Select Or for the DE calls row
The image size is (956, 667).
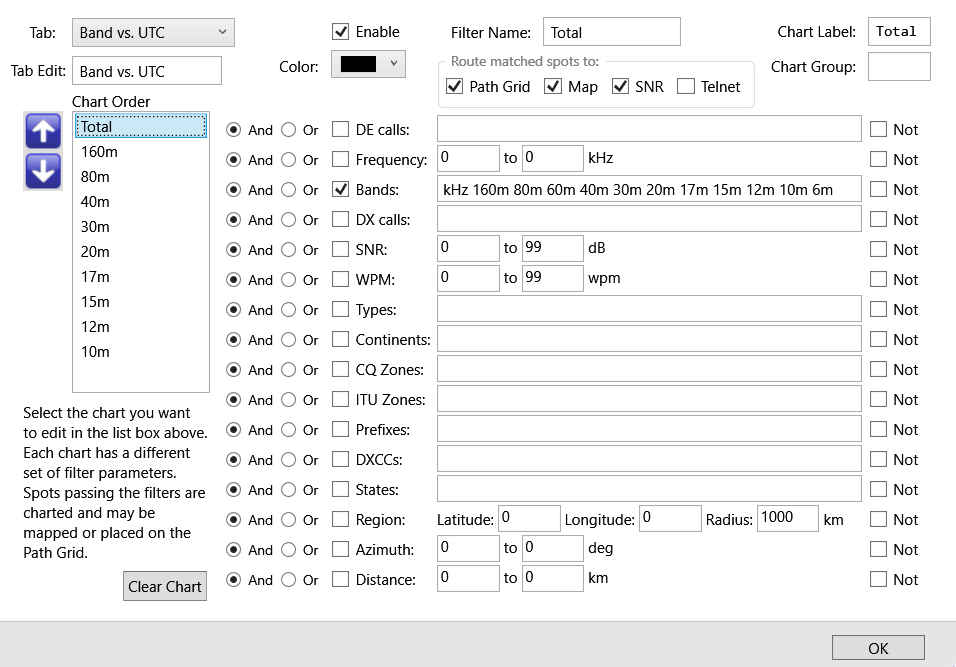point(288,130)
